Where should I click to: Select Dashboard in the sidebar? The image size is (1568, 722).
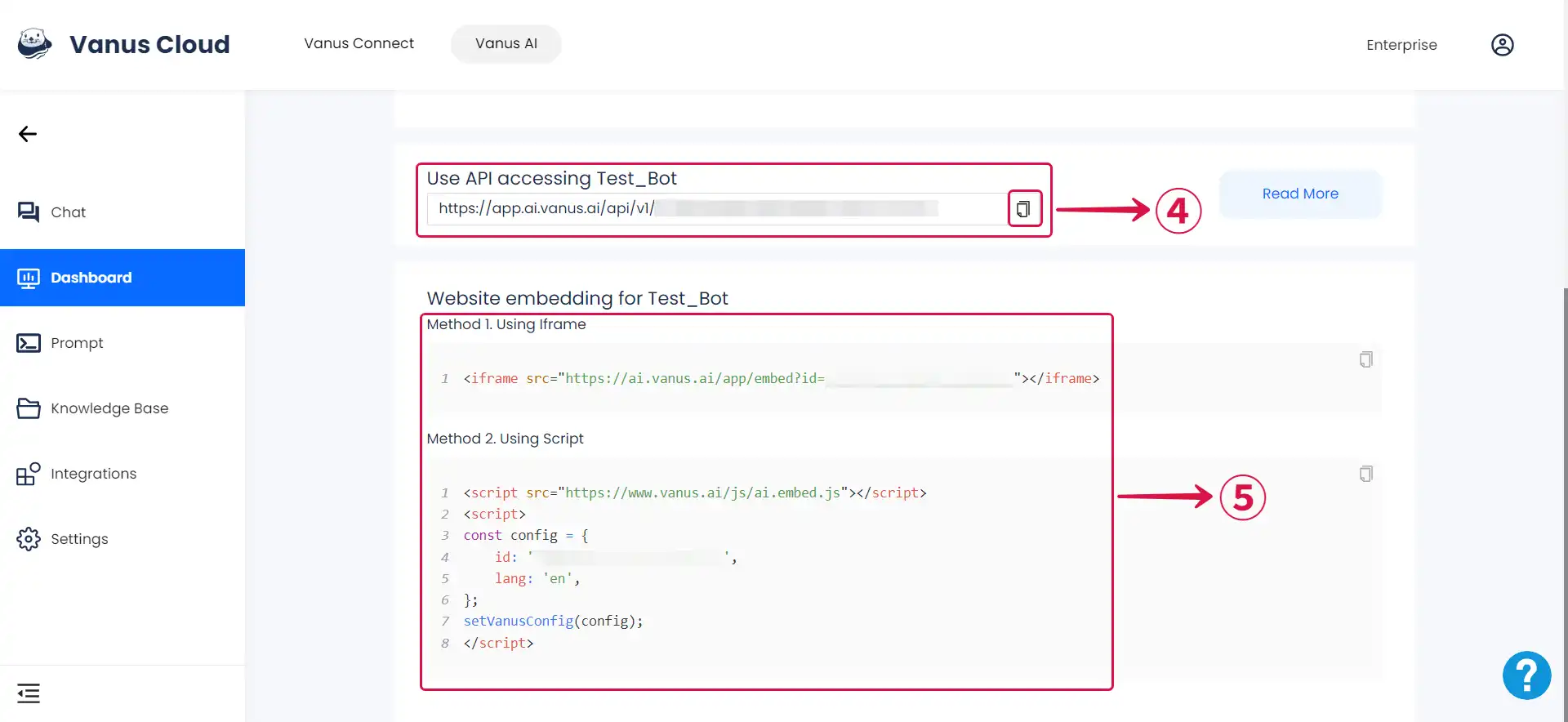pyautogui.click(x=122, y=278)
